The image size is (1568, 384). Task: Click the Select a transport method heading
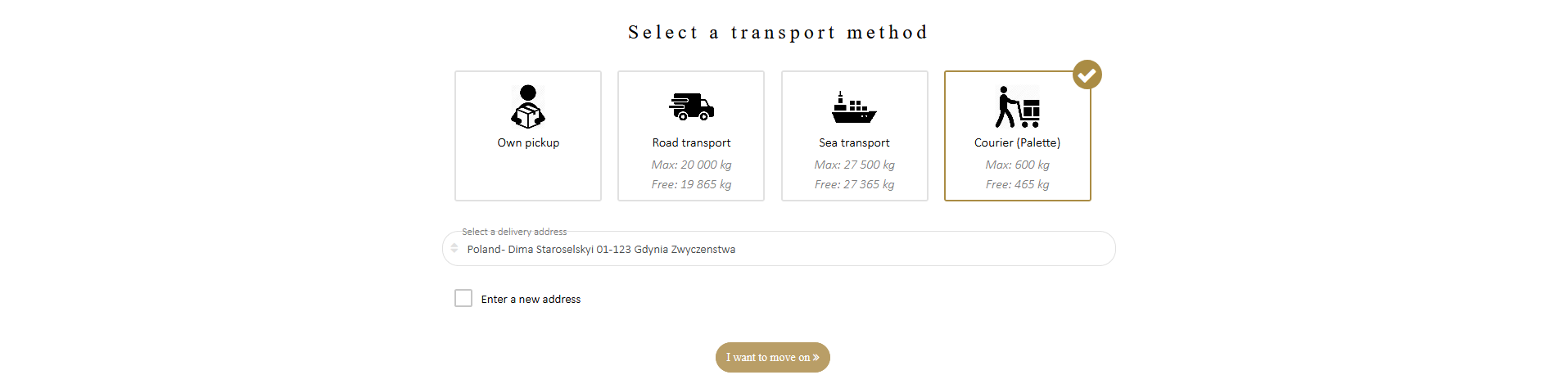pos(778,33)
